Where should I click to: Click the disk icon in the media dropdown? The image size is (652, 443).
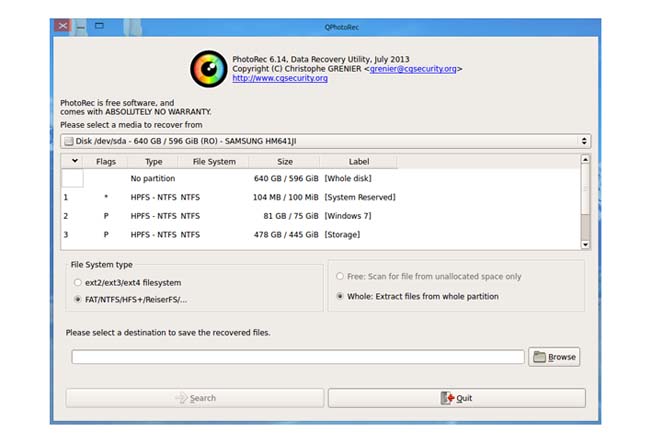[x=69, y=141]
